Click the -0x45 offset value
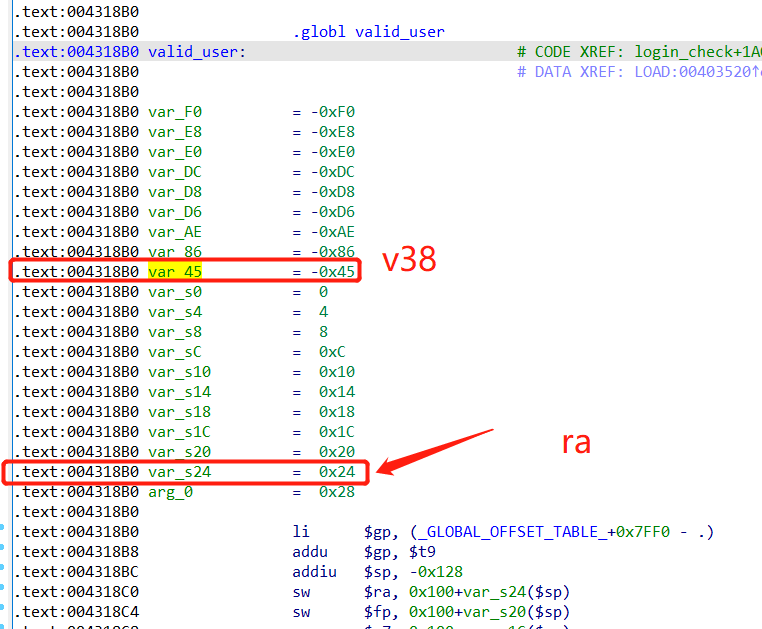762x629 pixels. (x=333, y=272)
